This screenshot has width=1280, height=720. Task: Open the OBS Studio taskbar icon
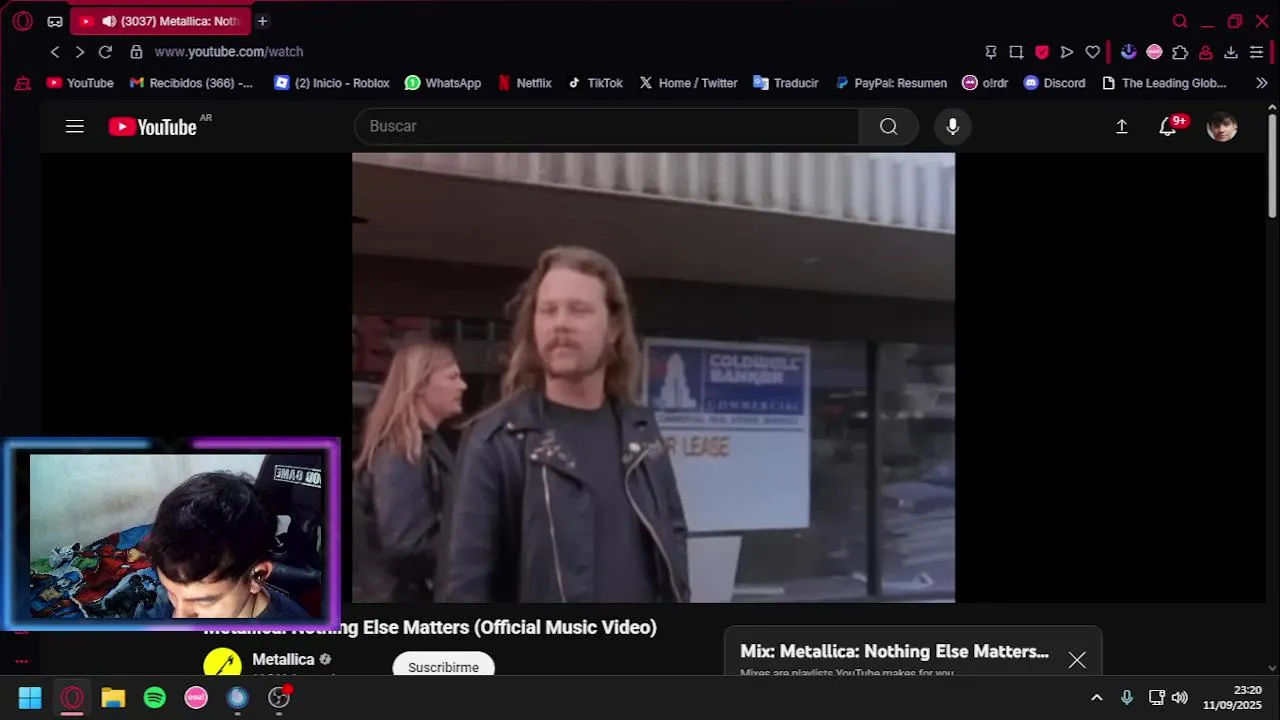point(279,698)
